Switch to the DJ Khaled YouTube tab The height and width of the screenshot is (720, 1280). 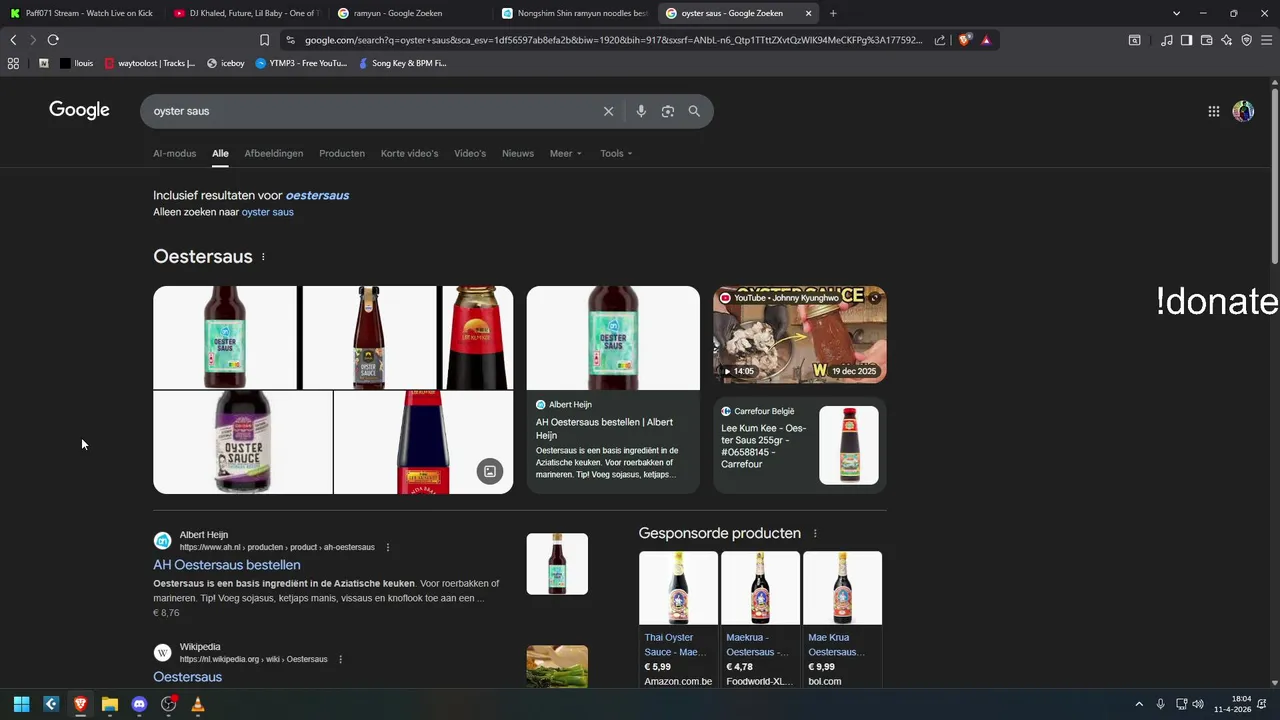245,13
